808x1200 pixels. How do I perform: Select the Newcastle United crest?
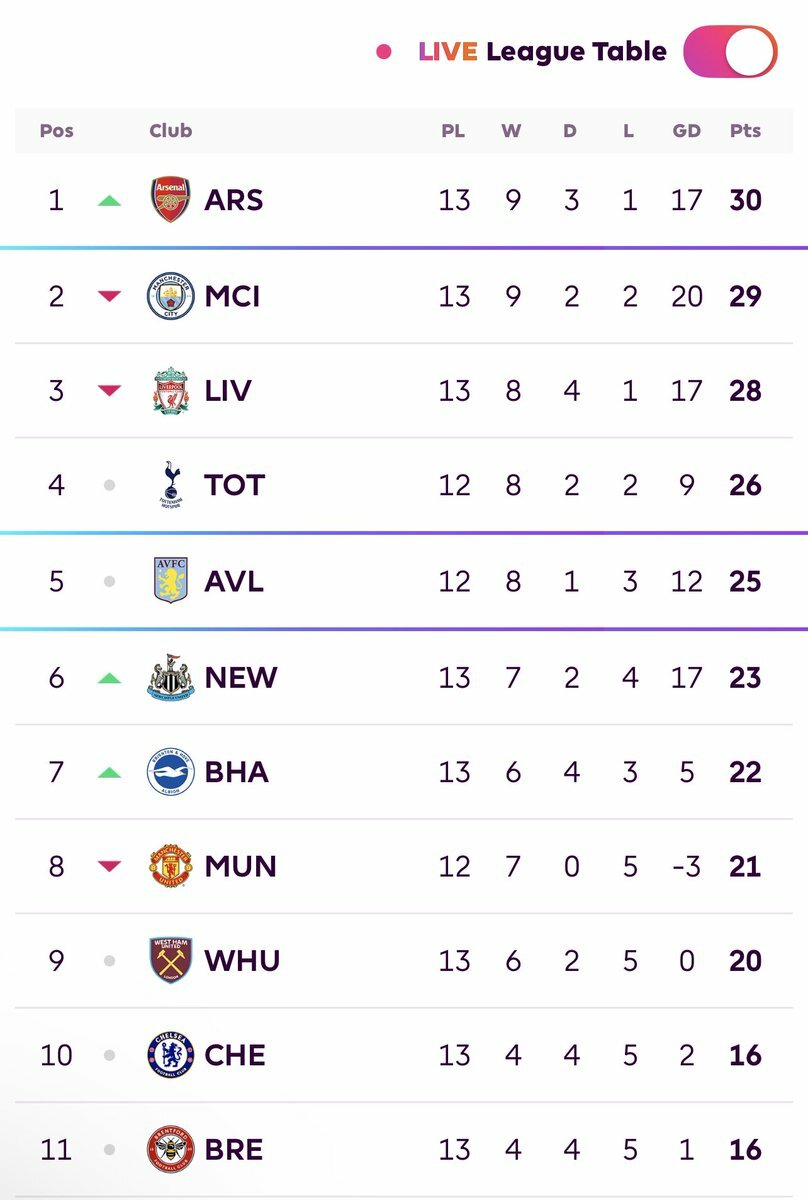click(x=170, y=677)
